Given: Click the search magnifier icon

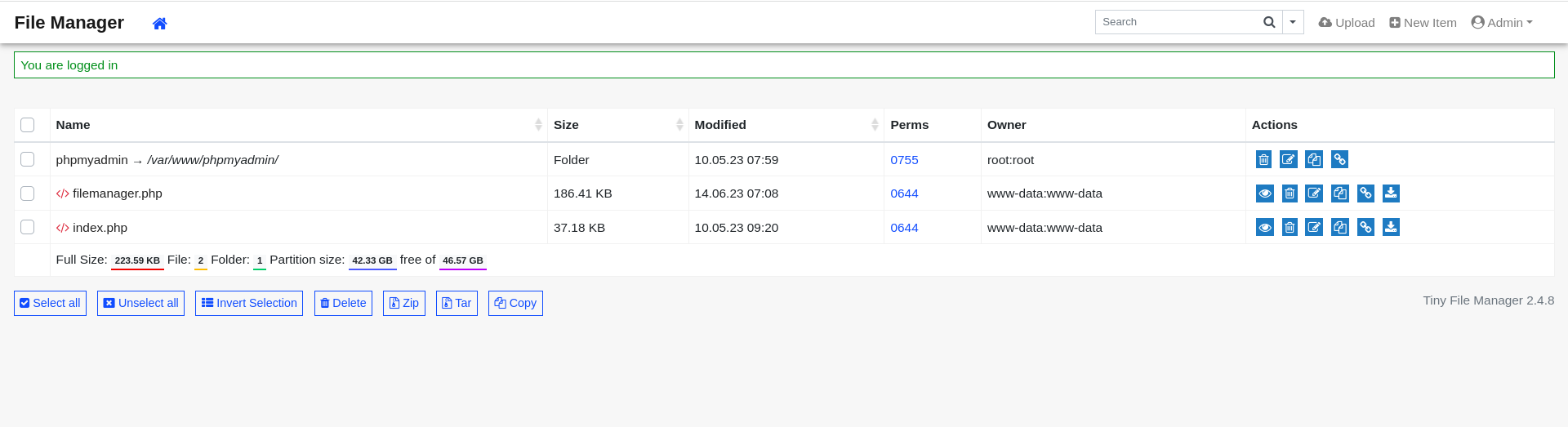Looking at the screenshot, I should [1269, 22].
